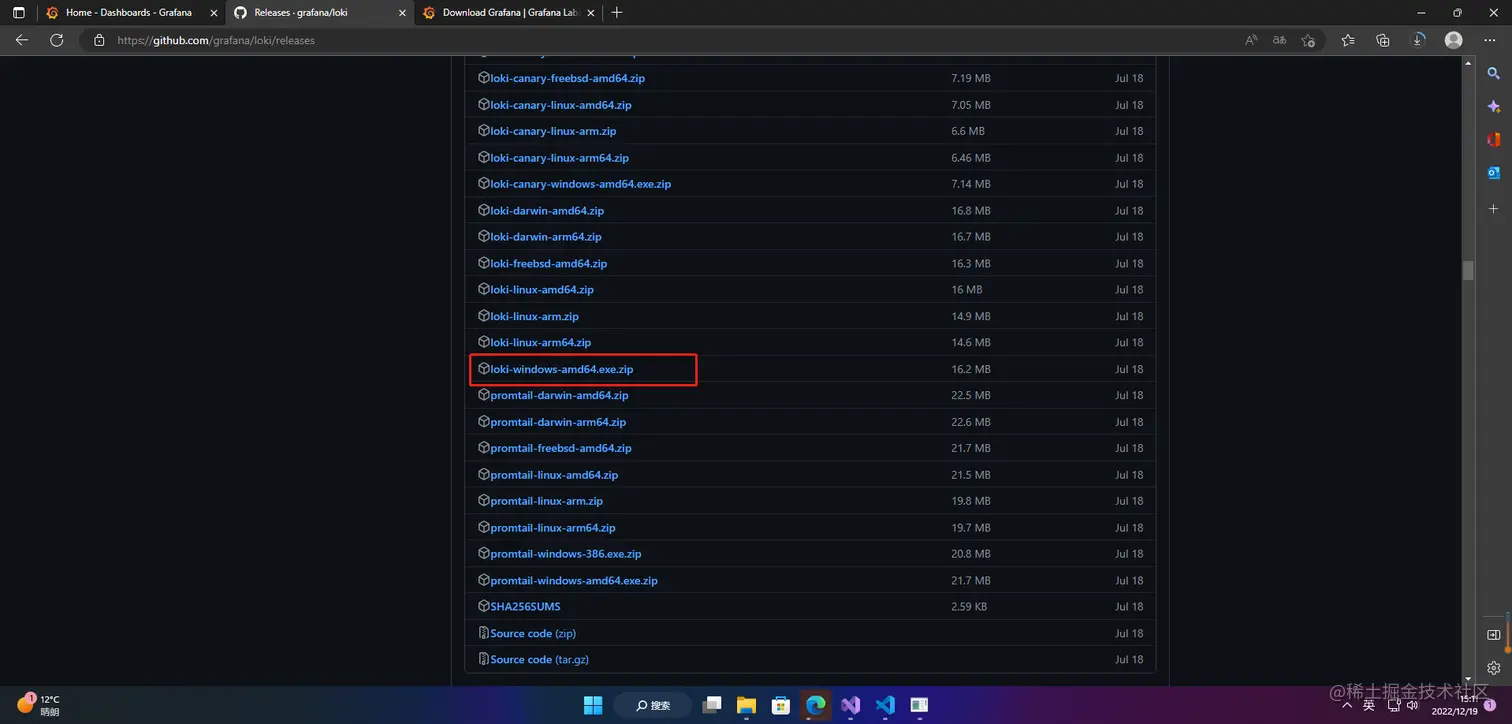This screenshot has width=1512, height=724.
Task: Open the weather widget showing 12°C
Action: coord(38,705)
